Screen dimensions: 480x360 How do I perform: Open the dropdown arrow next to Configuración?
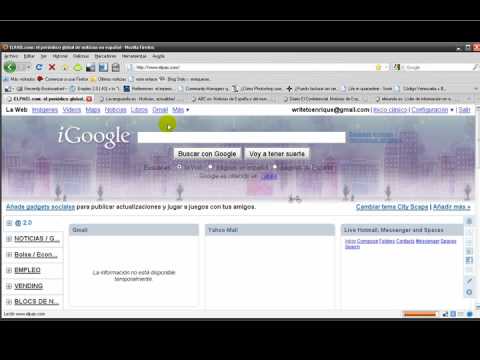452,110
